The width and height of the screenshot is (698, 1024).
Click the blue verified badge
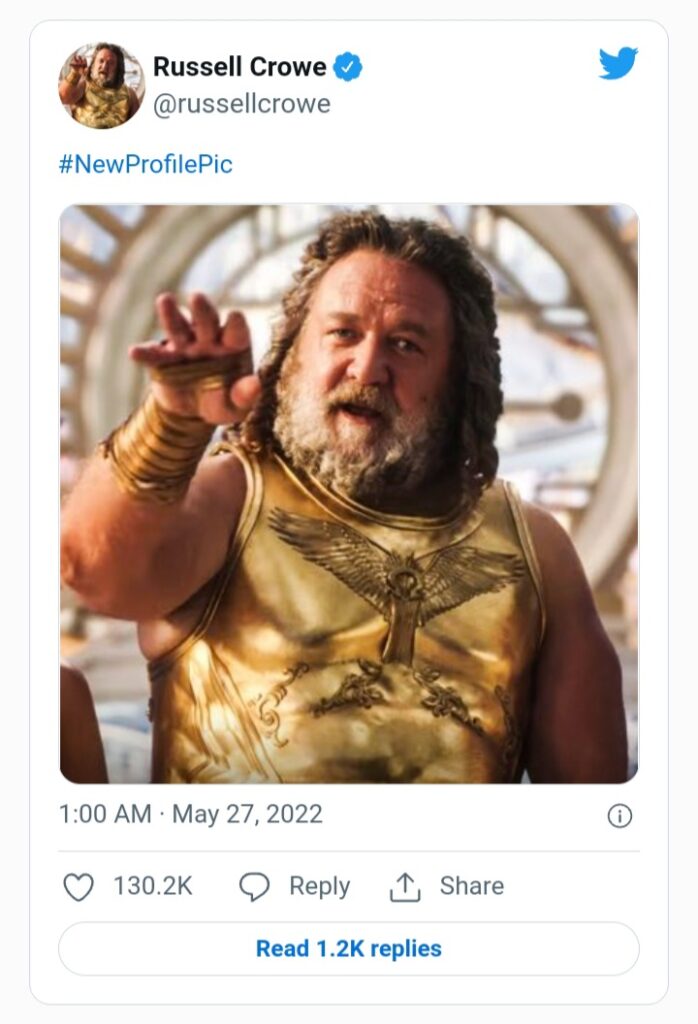pos(348,68)
